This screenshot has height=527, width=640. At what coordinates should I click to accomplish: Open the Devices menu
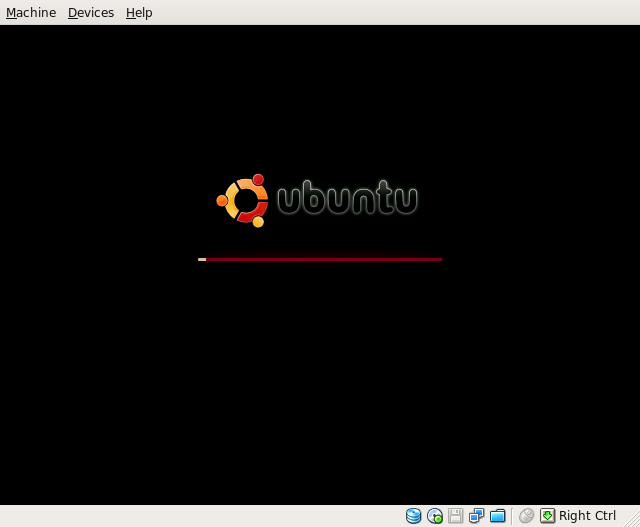click(x=91, y=13)
